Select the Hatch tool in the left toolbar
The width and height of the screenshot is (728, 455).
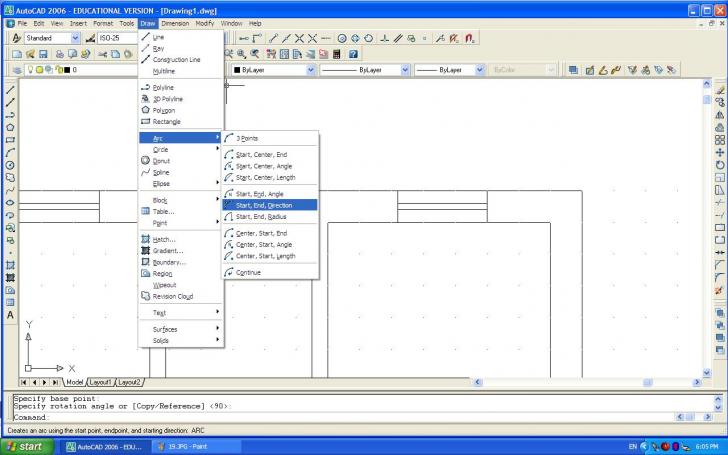click(x=10, y=265)
